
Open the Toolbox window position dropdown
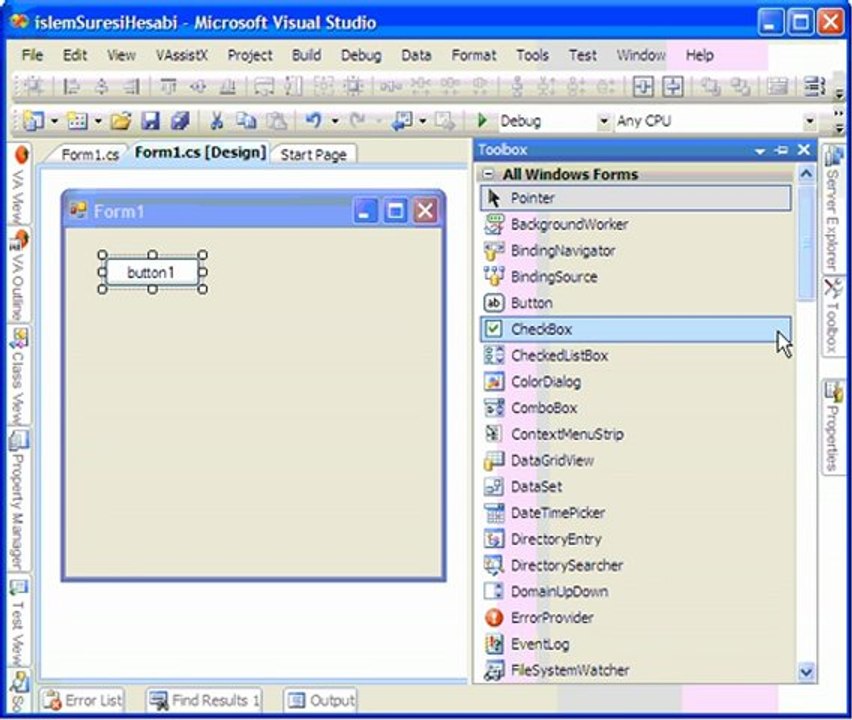tap(760, 151)
